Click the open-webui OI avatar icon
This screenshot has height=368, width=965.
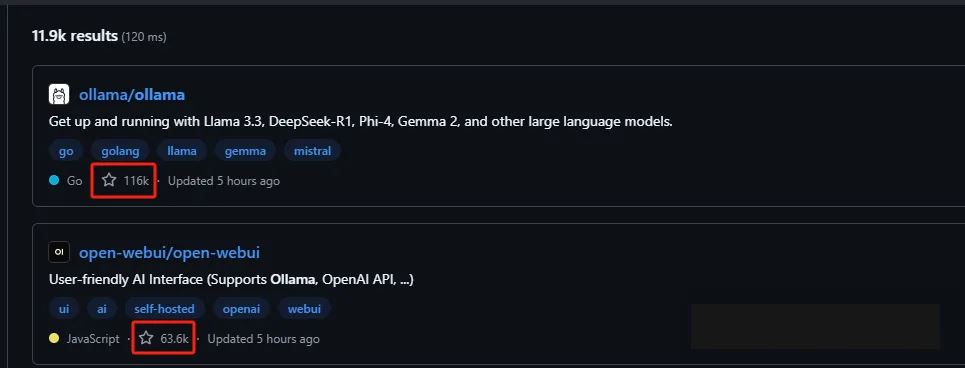[x=59, y=252]
